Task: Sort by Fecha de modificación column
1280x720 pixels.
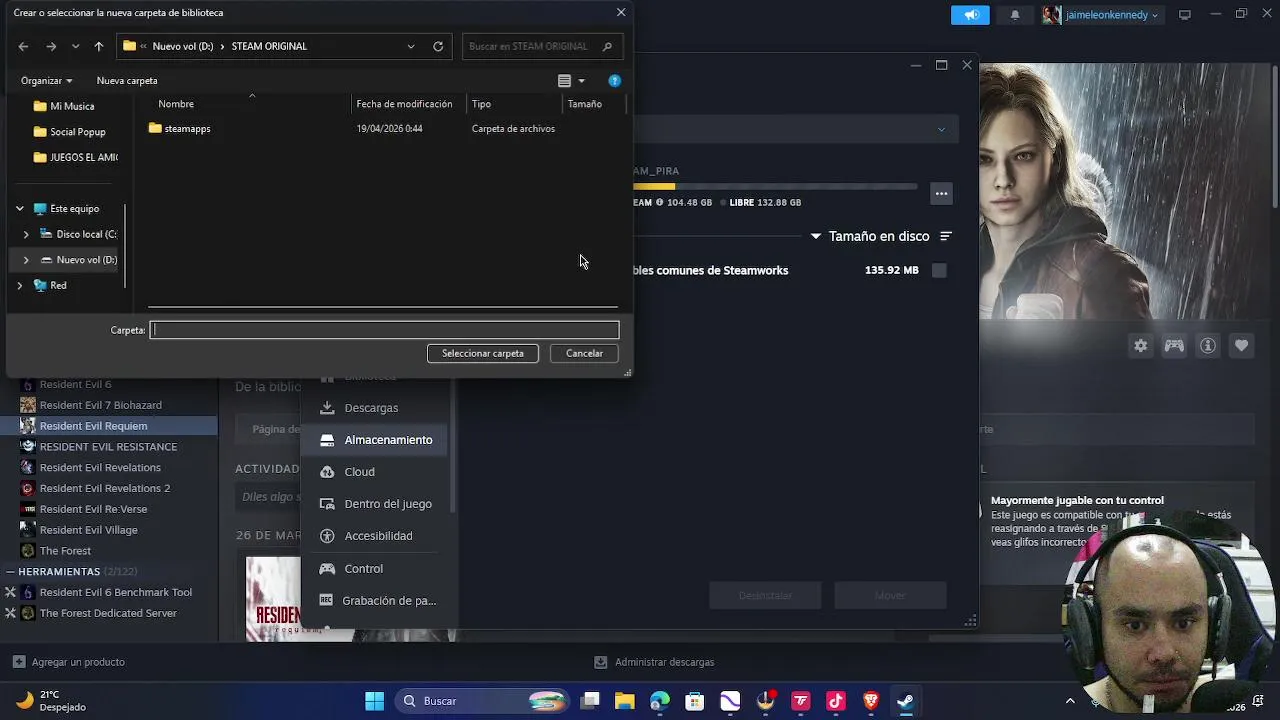Action: [404, 104]
